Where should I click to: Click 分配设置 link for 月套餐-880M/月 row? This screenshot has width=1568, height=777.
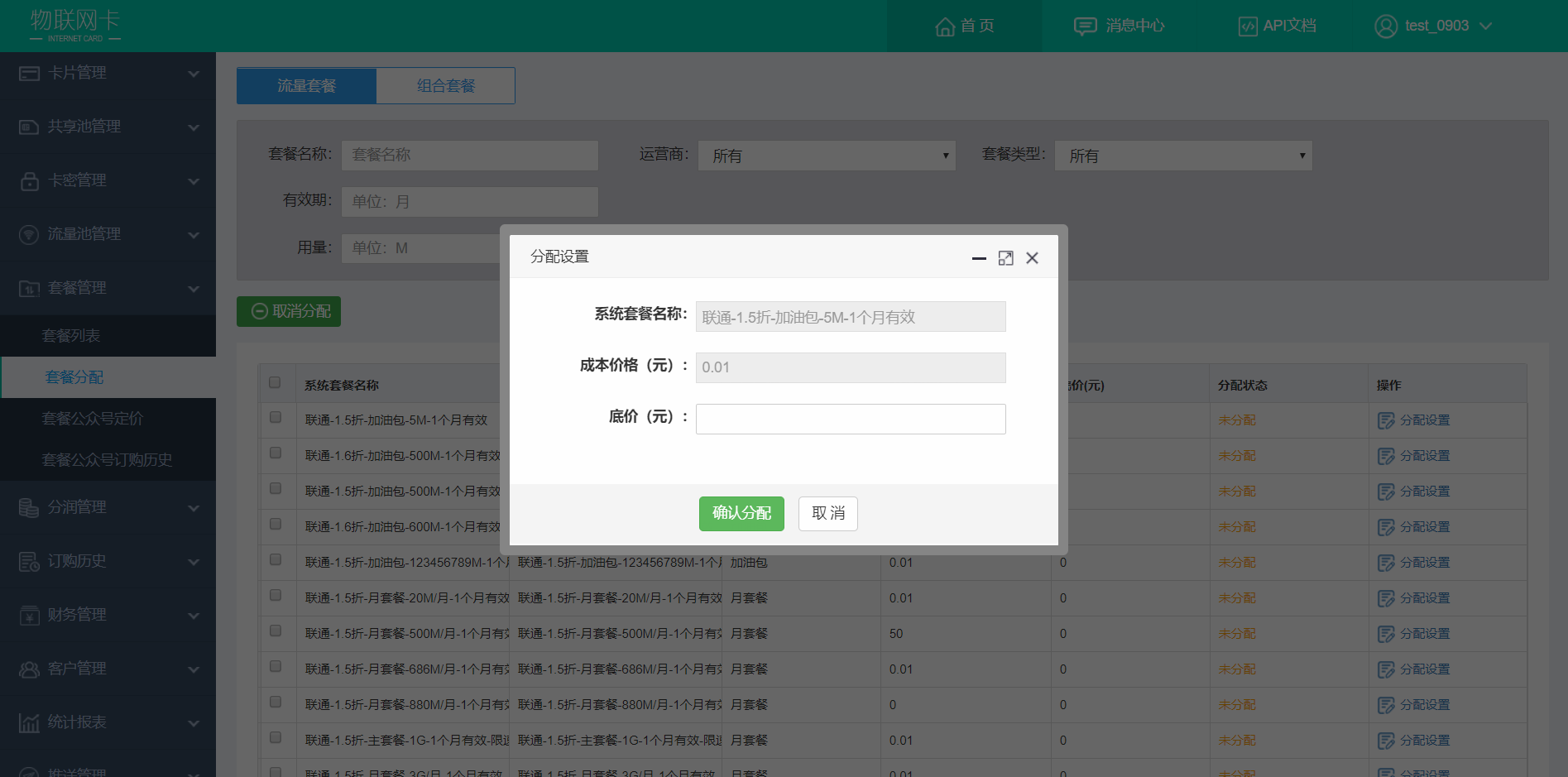coord(1424,705)
